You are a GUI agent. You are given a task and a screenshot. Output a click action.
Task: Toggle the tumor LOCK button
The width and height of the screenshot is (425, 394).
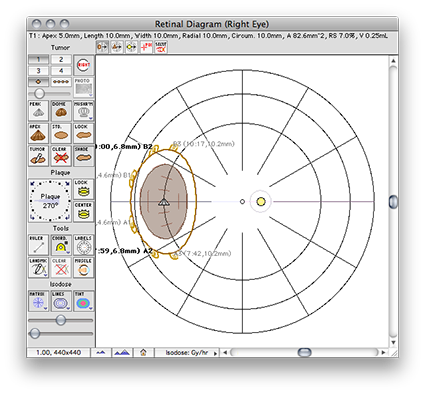click(x=84, y=133)
